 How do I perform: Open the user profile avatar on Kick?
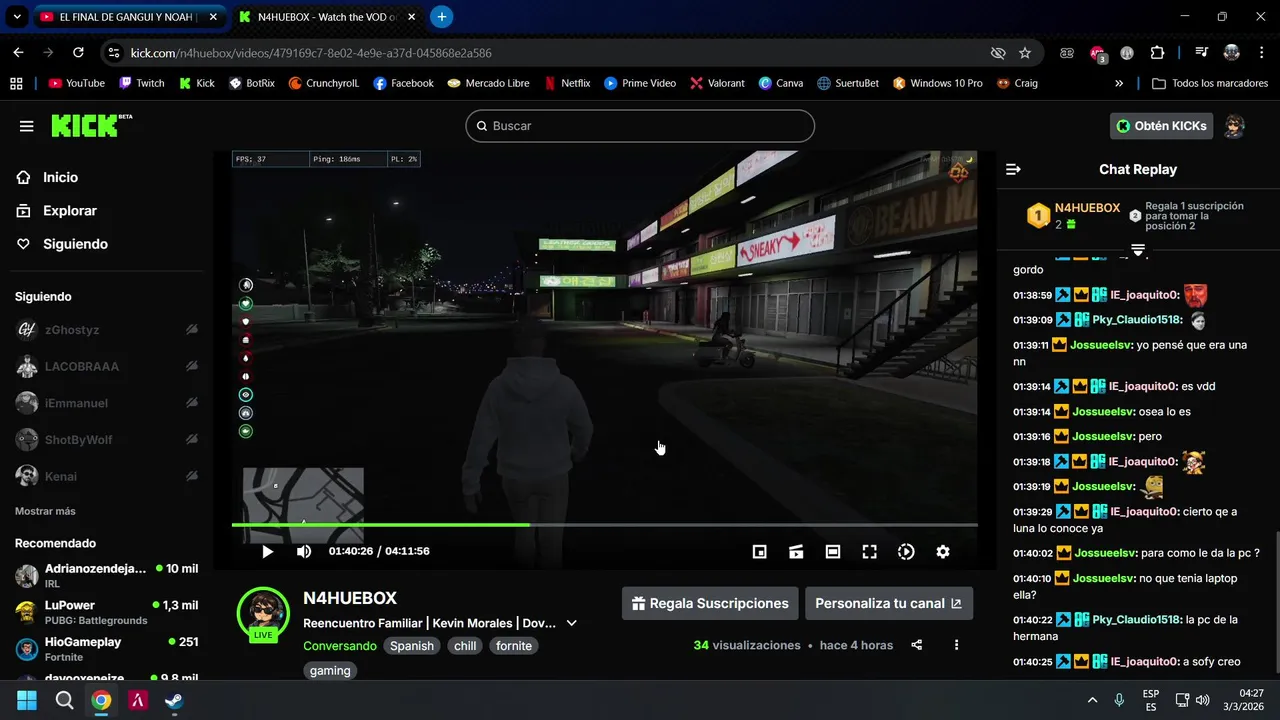tap(1235, 126)
